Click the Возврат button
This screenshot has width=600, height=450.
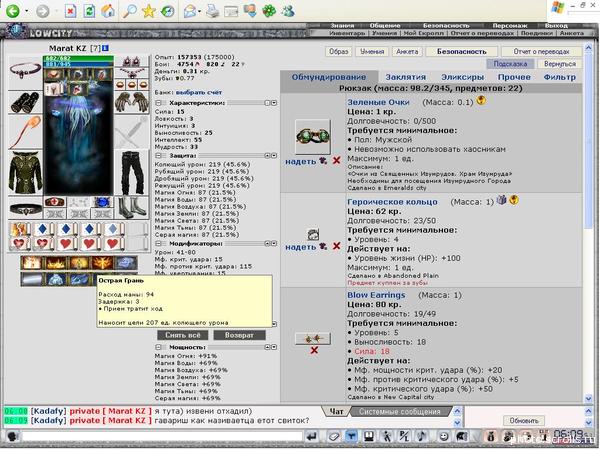point(239,335)
